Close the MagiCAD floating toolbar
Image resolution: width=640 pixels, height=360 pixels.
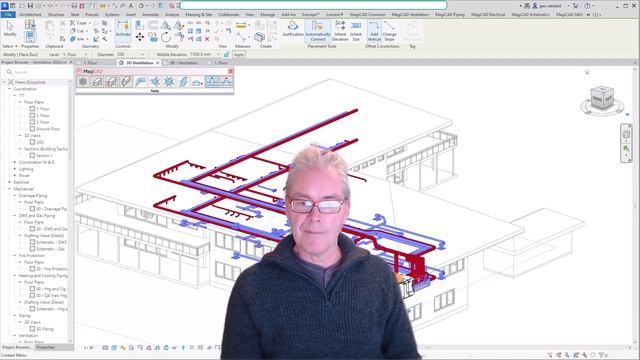tap(231, 71)
